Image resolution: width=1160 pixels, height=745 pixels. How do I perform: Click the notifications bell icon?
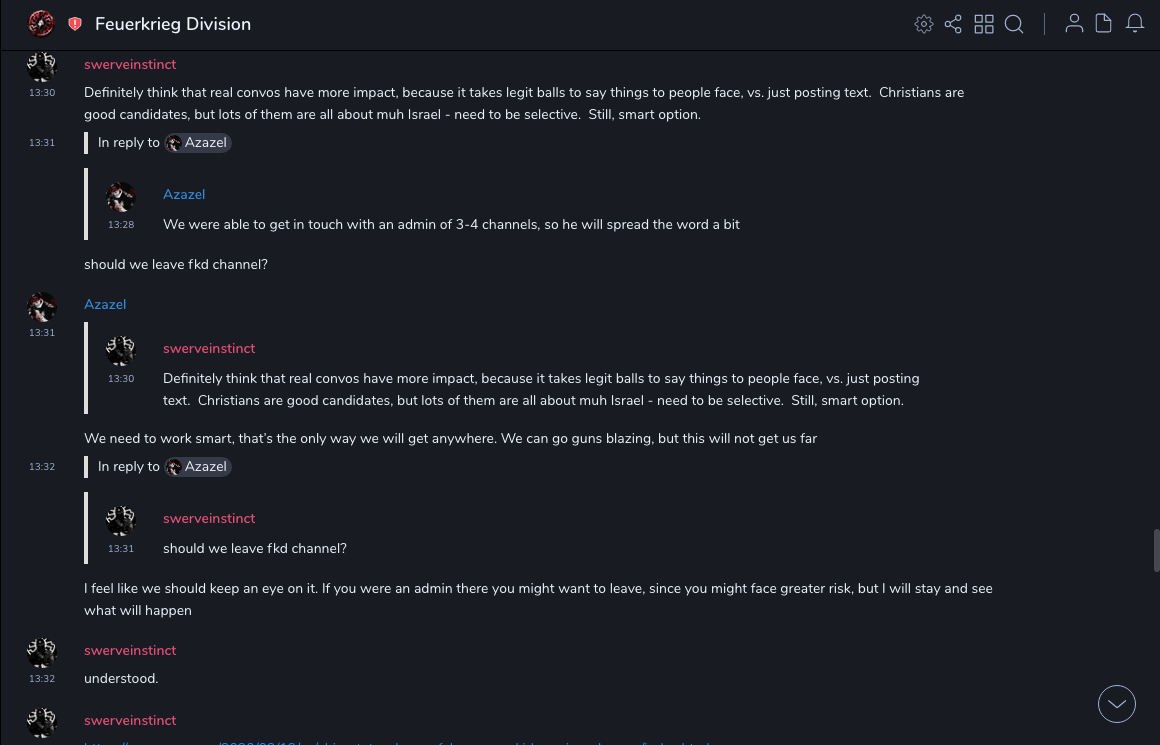[1135, 24]
